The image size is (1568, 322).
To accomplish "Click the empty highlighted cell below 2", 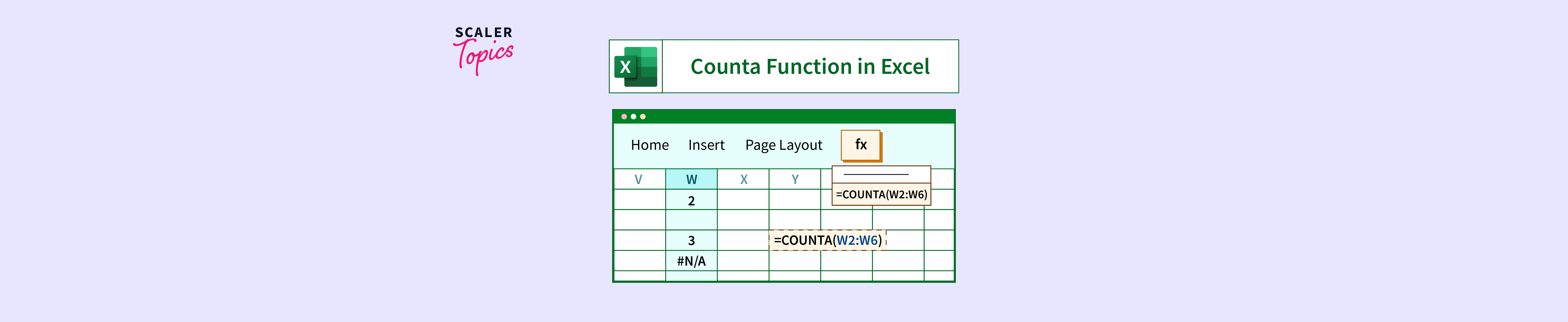I will click(691, 220).
